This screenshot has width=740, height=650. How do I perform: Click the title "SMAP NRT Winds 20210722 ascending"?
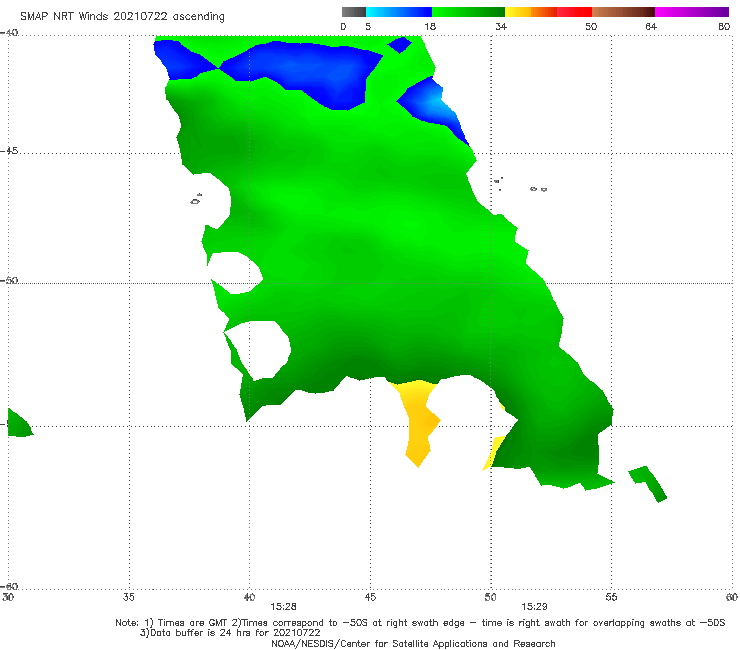pos(122,16)
